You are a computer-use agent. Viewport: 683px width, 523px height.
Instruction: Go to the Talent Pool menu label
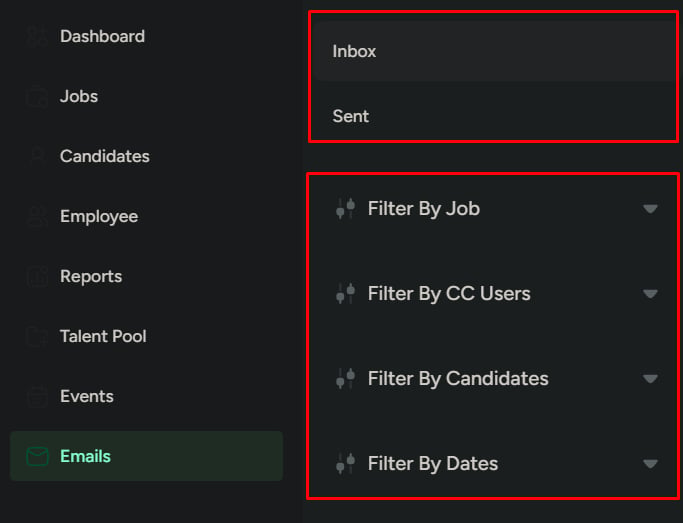click(x=103, y=337)
